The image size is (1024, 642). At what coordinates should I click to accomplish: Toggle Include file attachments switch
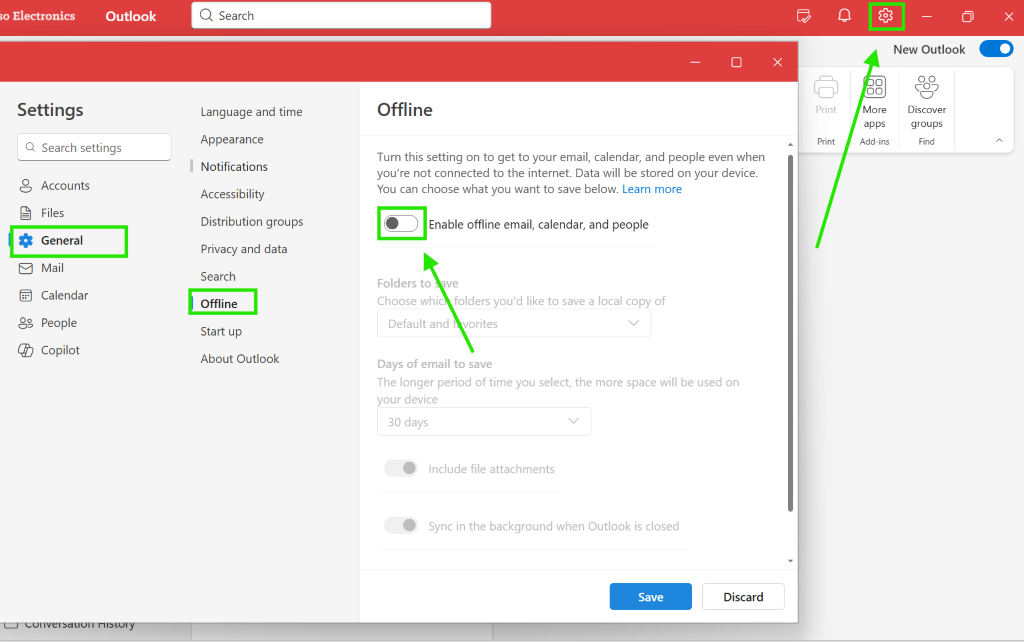(x=401, y=468)
